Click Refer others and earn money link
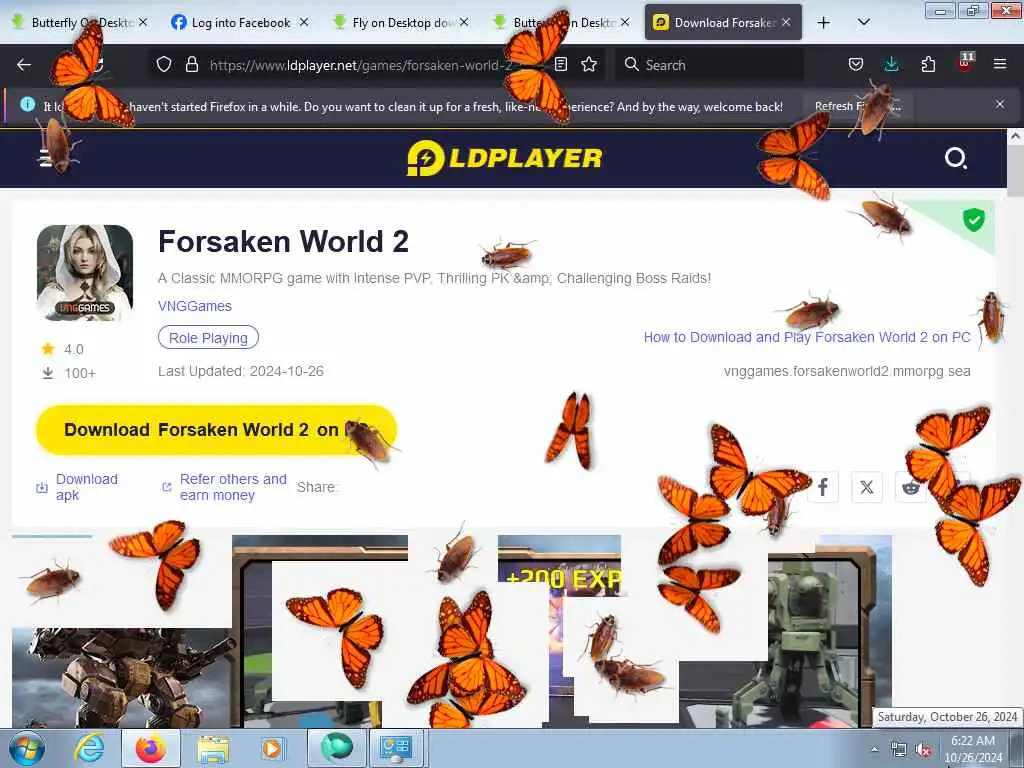The image size is (1024, 768). pos(225,487)
